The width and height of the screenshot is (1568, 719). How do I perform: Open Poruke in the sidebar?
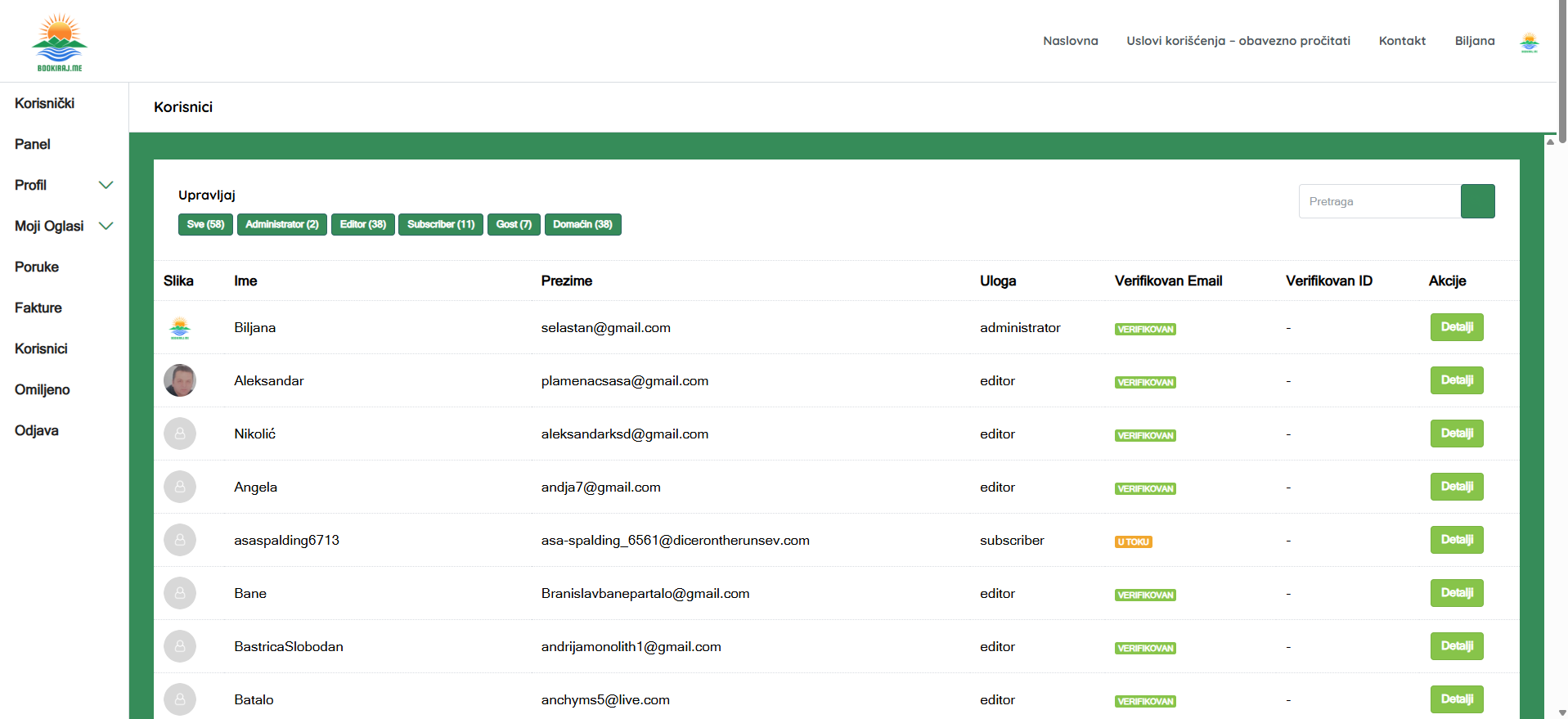37,267
